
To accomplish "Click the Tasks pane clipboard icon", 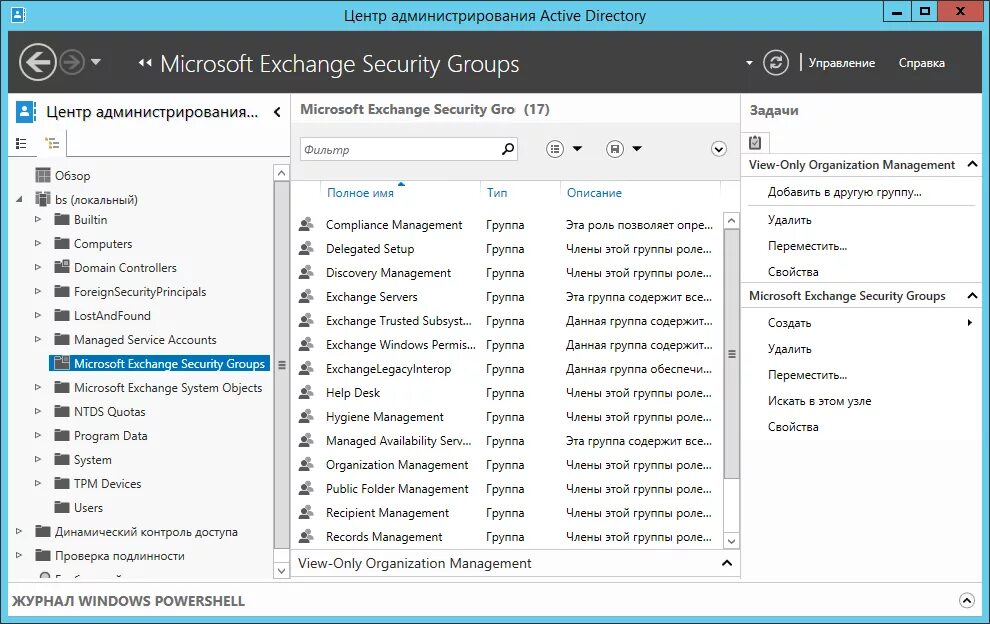I will coord(755,143).
